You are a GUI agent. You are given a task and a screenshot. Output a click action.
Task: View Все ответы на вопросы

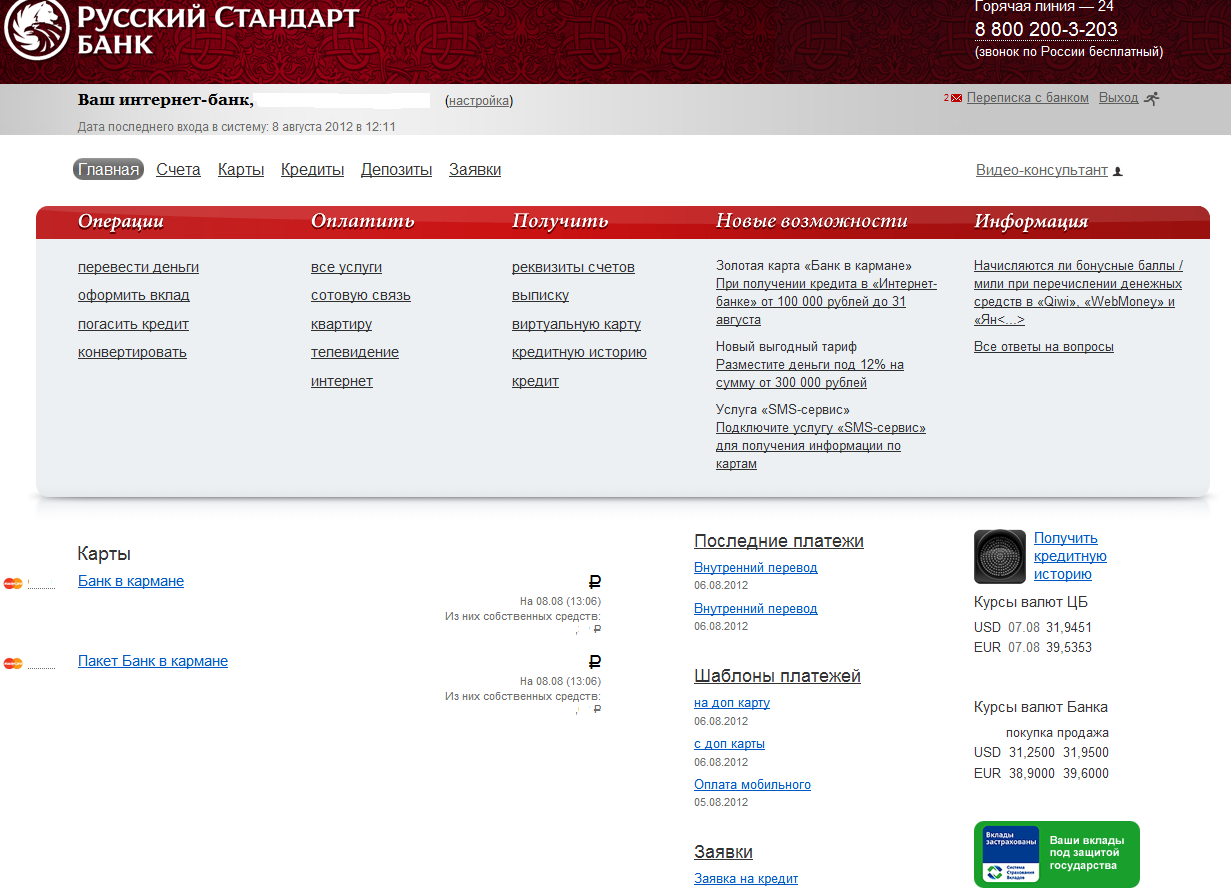[x=1044, y=347]
